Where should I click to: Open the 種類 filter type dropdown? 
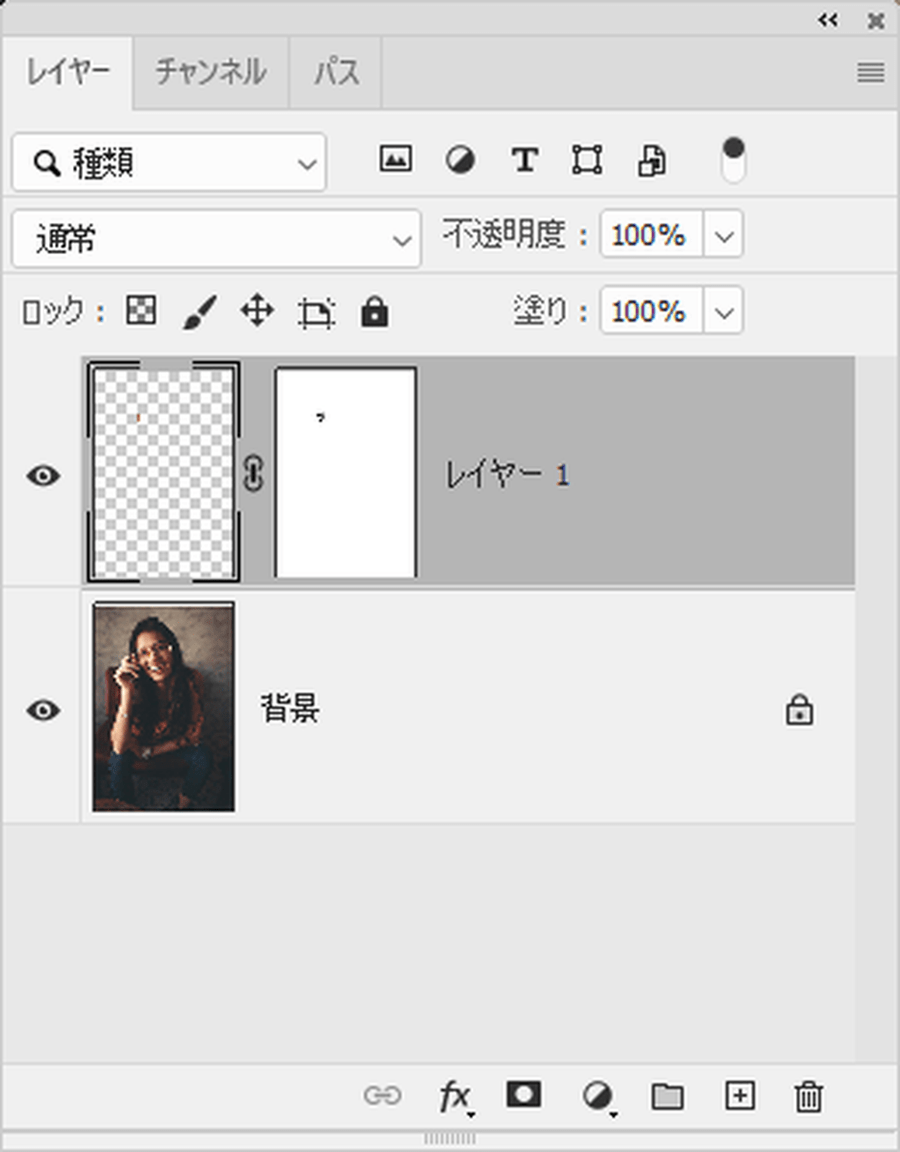[169, 163]
